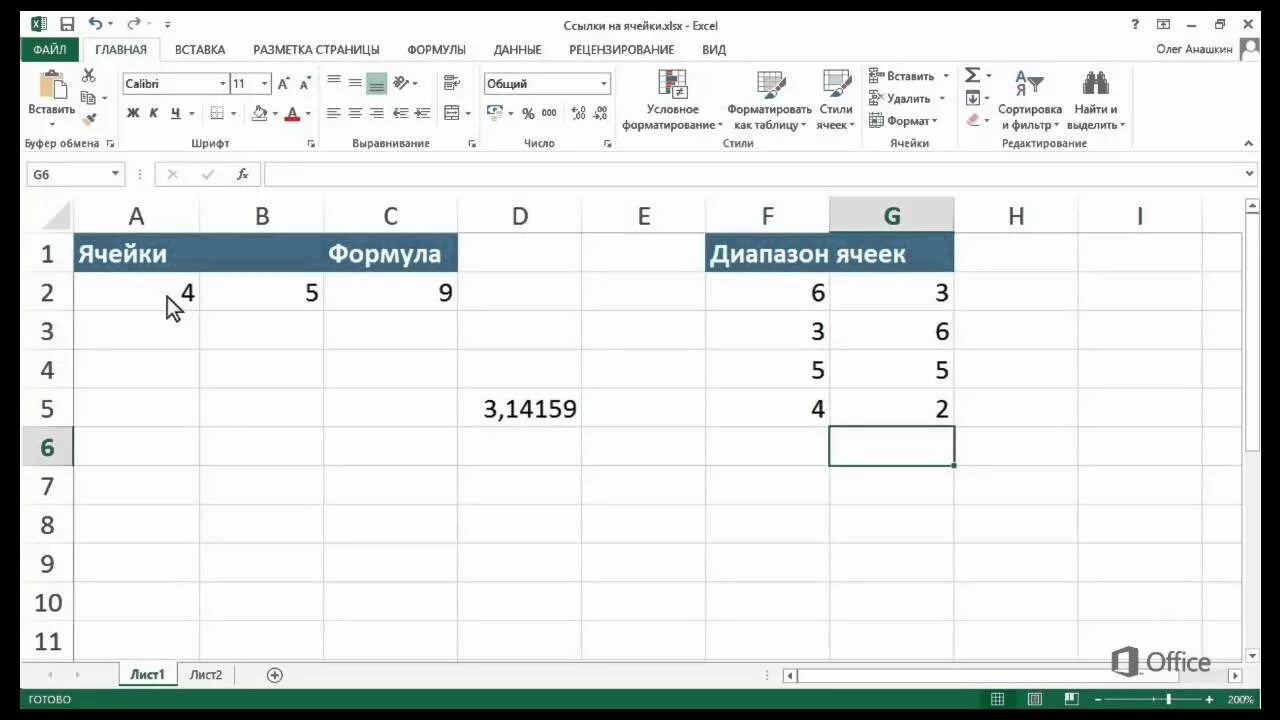Apply red Font Color A swatch

tap(292, 113)
